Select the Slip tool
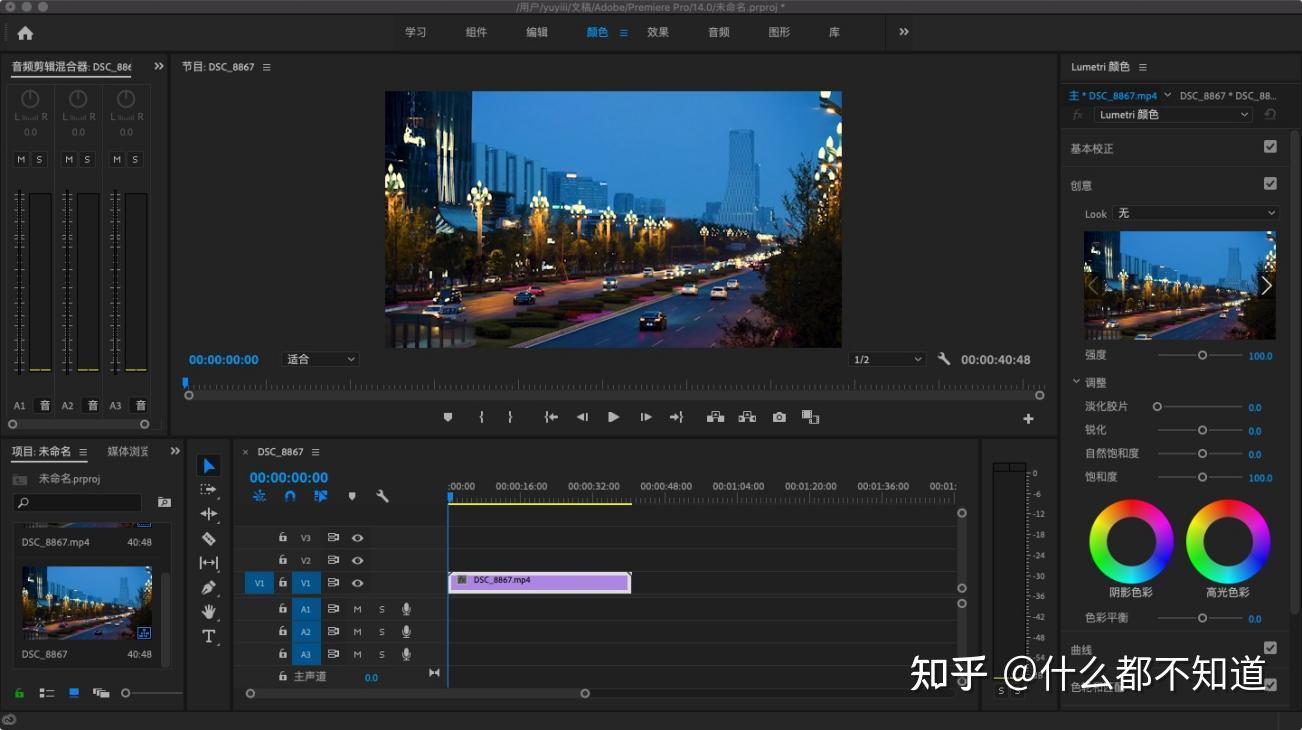Screen dimensions: 1302x730 tap(208, 563)
